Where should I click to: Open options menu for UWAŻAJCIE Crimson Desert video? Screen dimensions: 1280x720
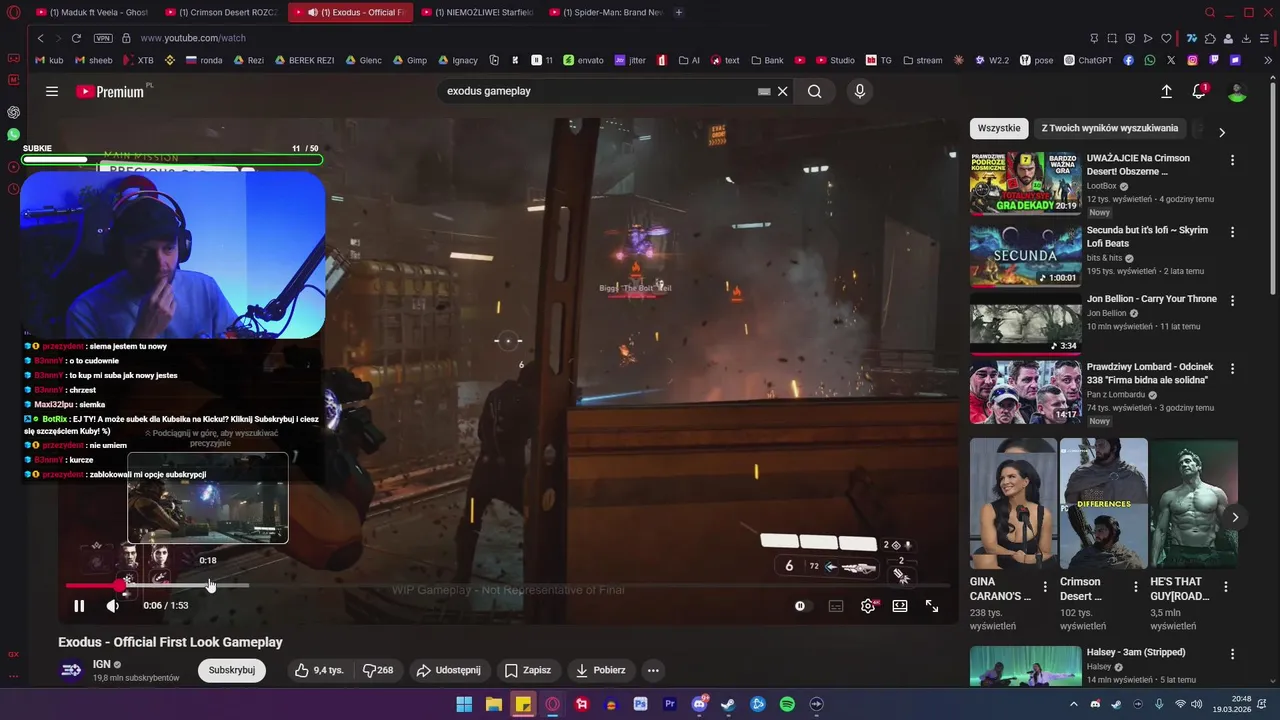pos(1232,160)
